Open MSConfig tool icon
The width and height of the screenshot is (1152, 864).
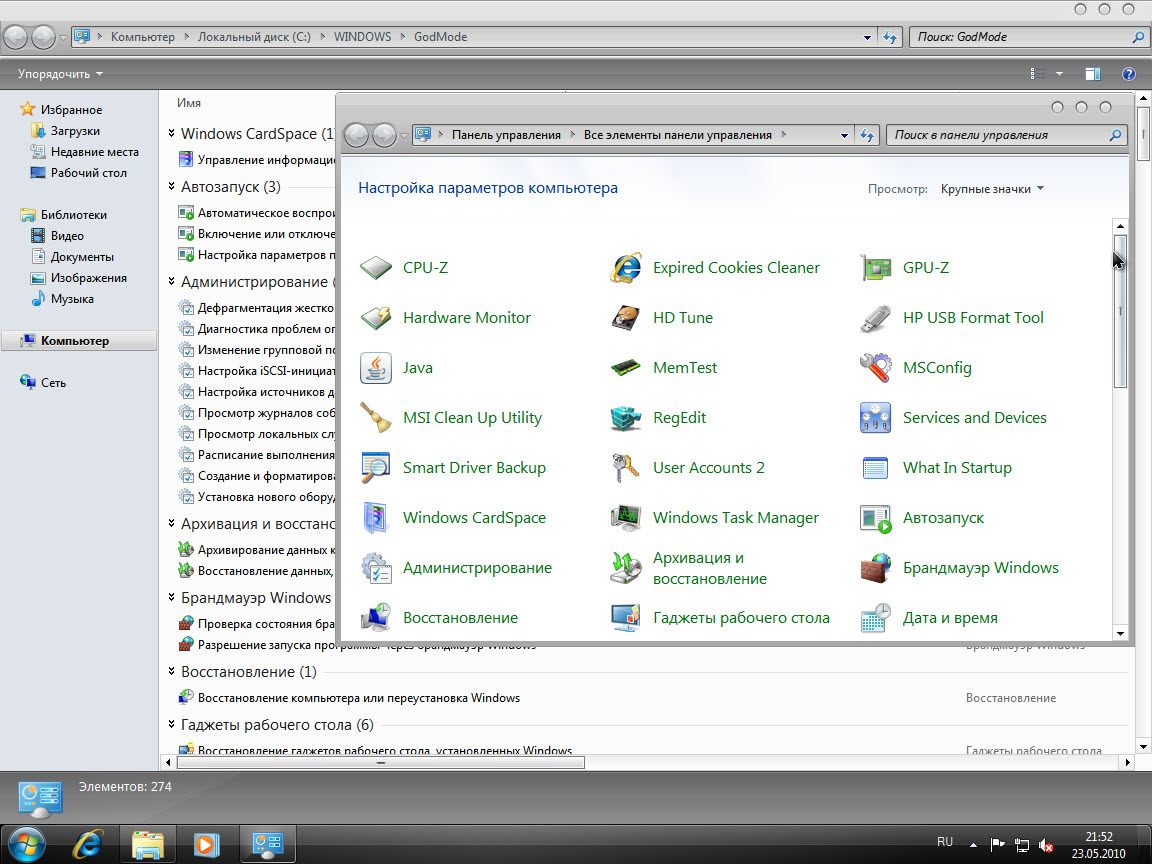[936, 368]
